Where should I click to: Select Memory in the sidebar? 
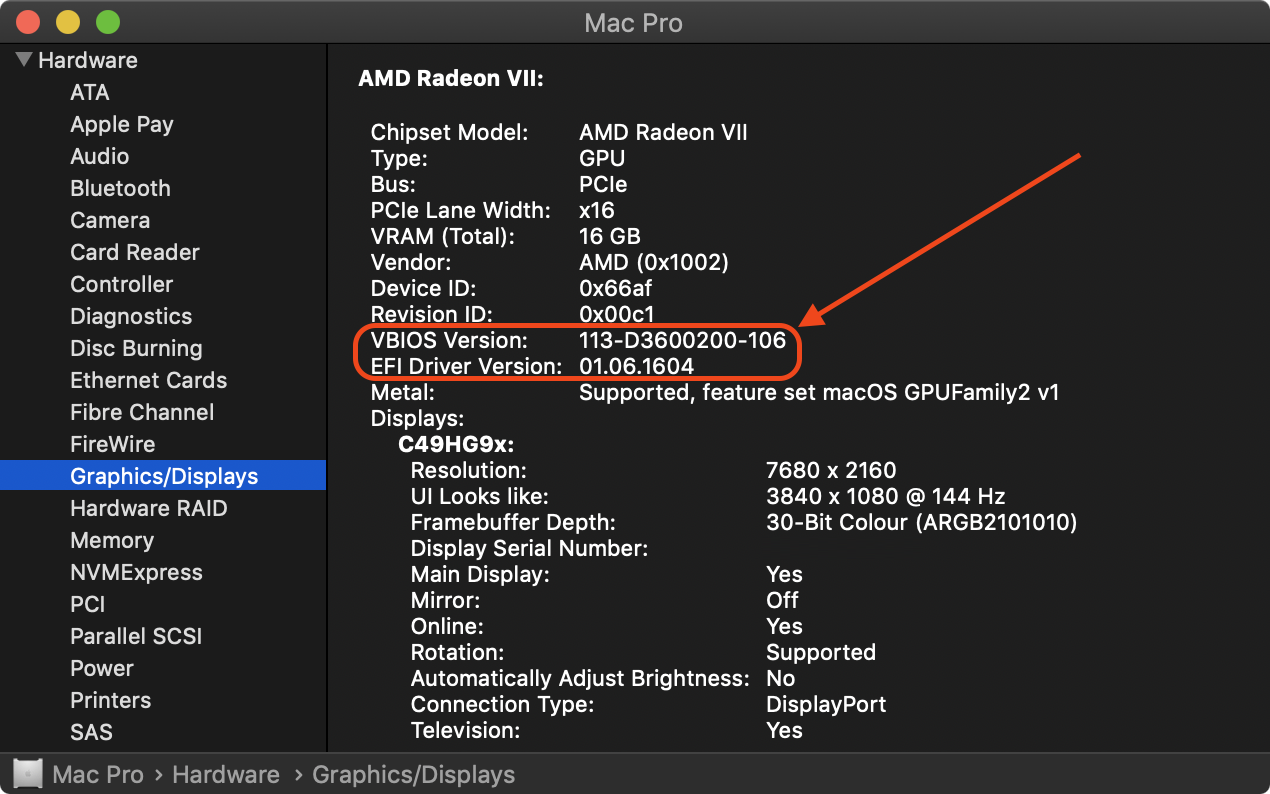[x=112, y=540]
